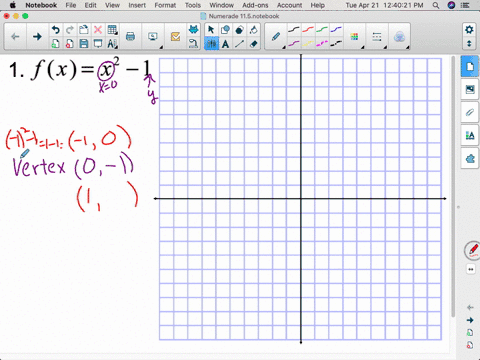Open the document camera icon
The width and height of the screenshot is (480, 360).
tap(193, 44)
